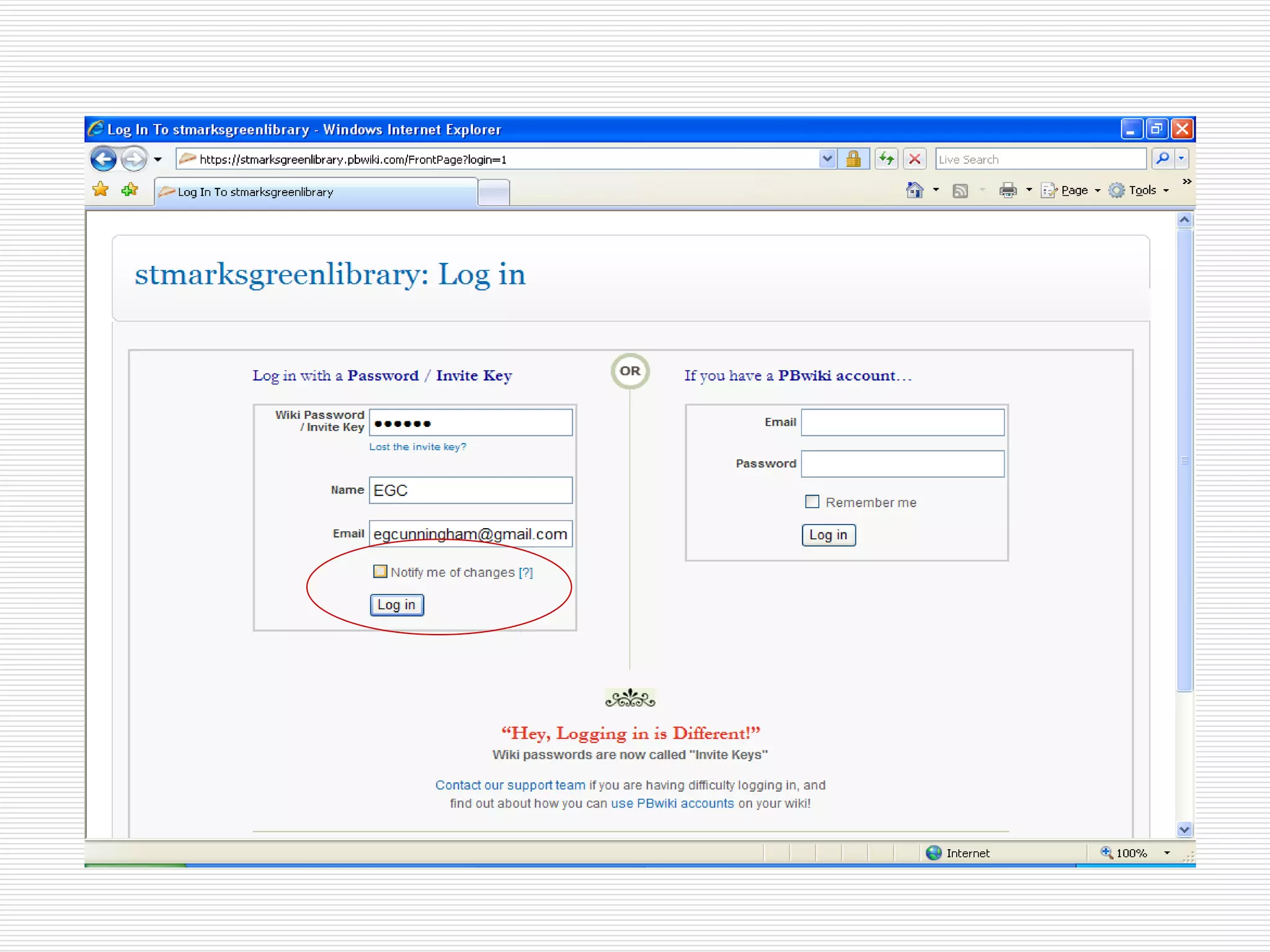Image resolution: width=1270 pixels, height=952 pixels.
Task: Check the Remember me box
Action: tap(812, 501)
